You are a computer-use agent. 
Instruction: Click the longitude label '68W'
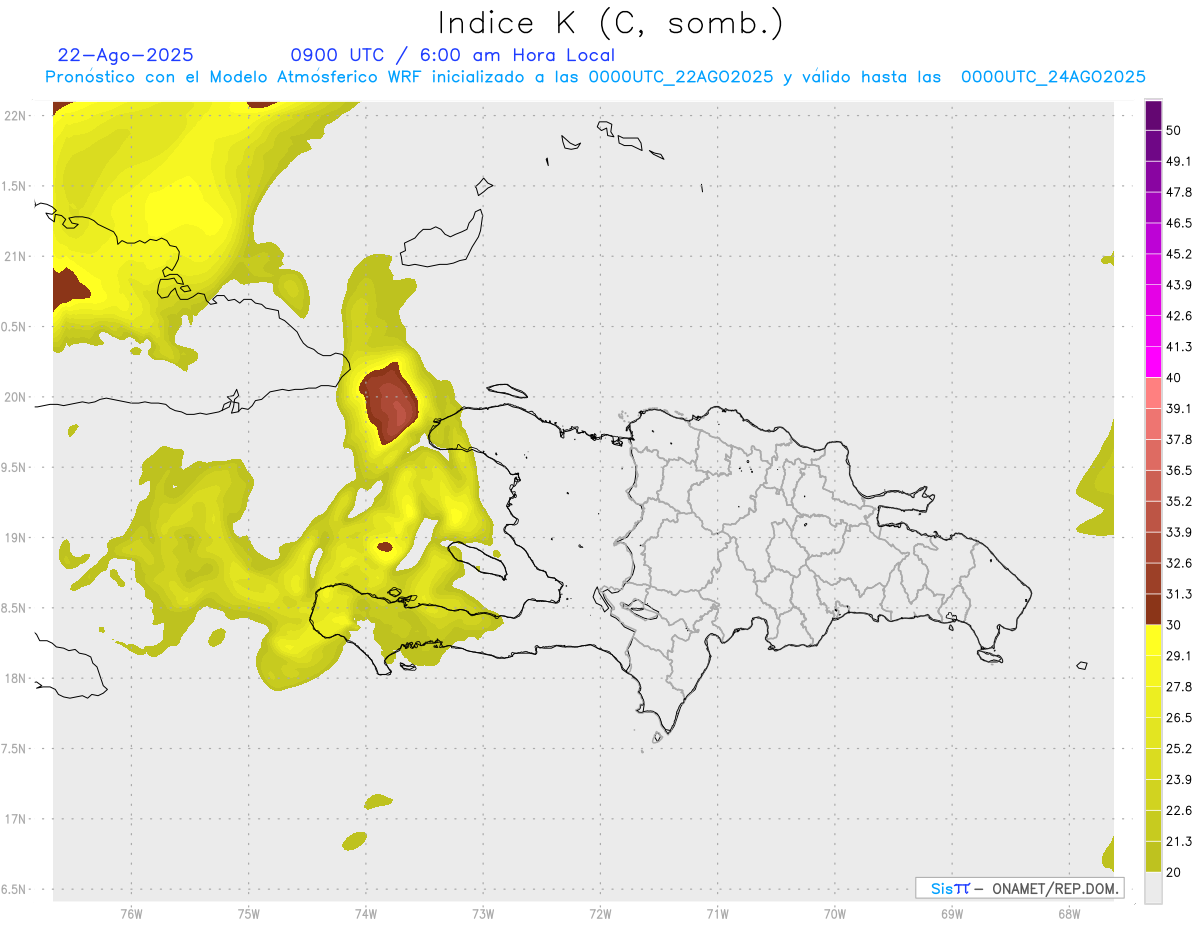[x=1069, y=914]
